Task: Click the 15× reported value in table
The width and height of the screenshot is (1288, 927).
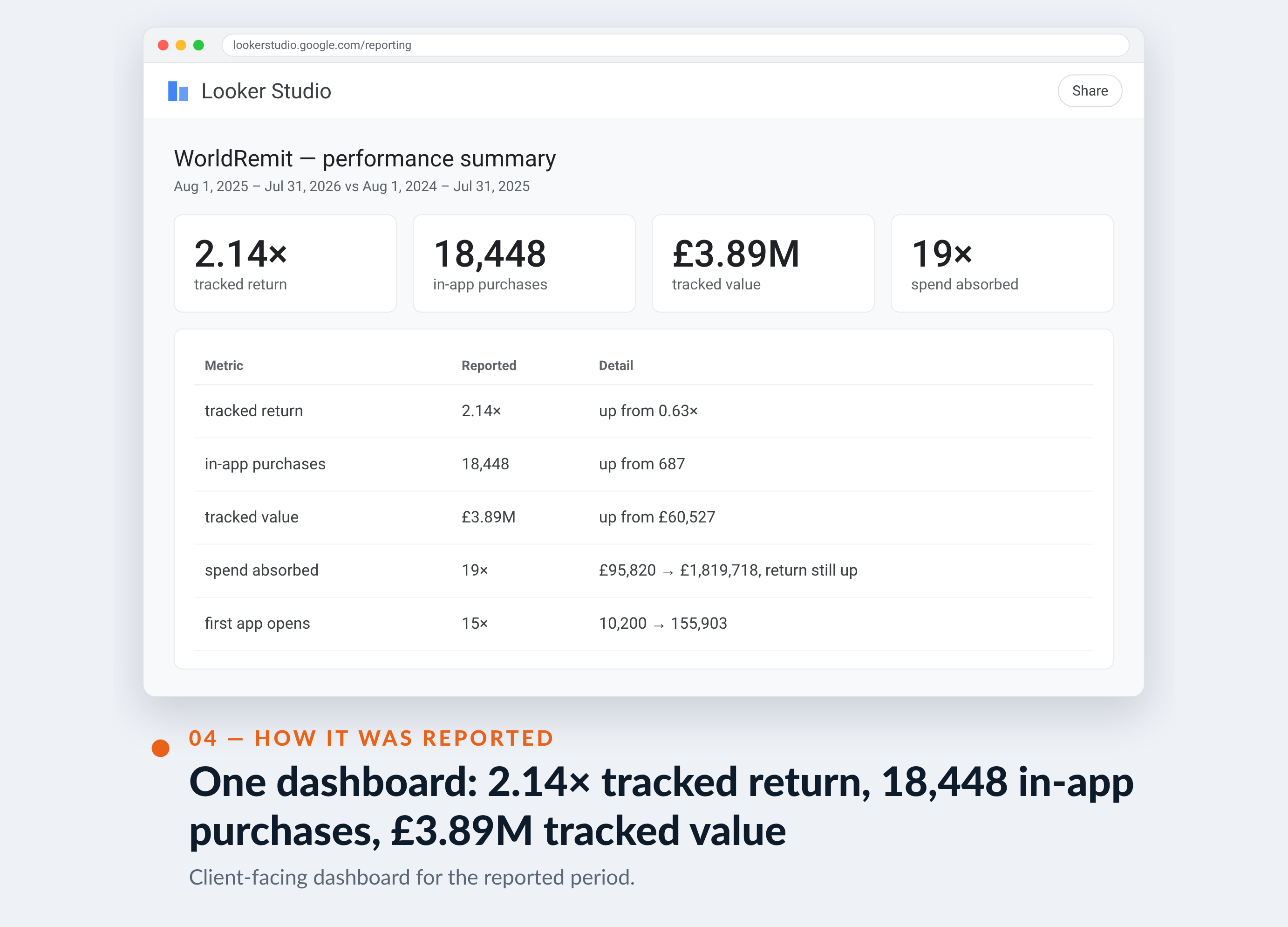Action: pyautogui.click(x=475, y=624)
